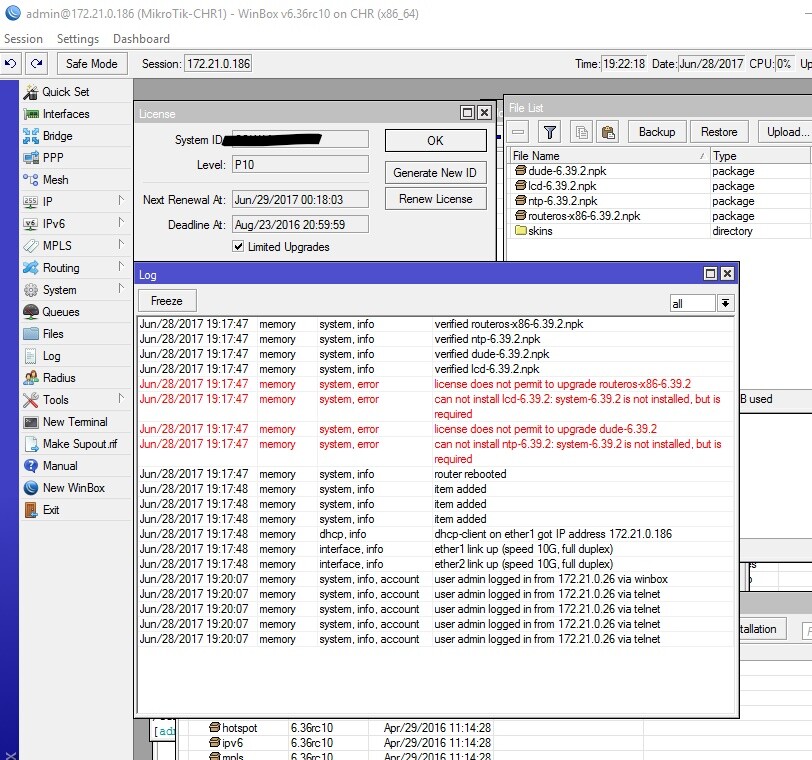Click the Renew License button
The image size is (812, 760).
[x=434, y=198]
